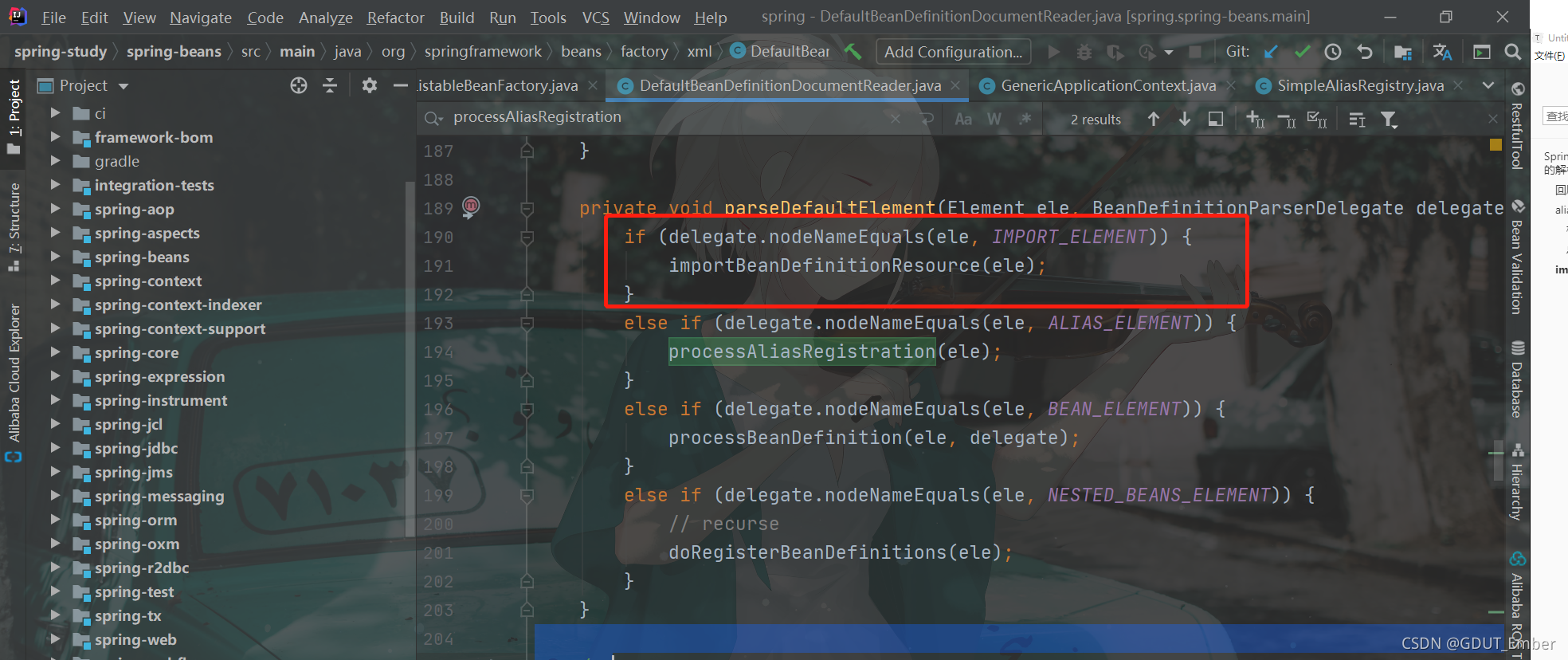Toggle fold marker on line 193
This screenshot has width=1568, height=660.
527,324
